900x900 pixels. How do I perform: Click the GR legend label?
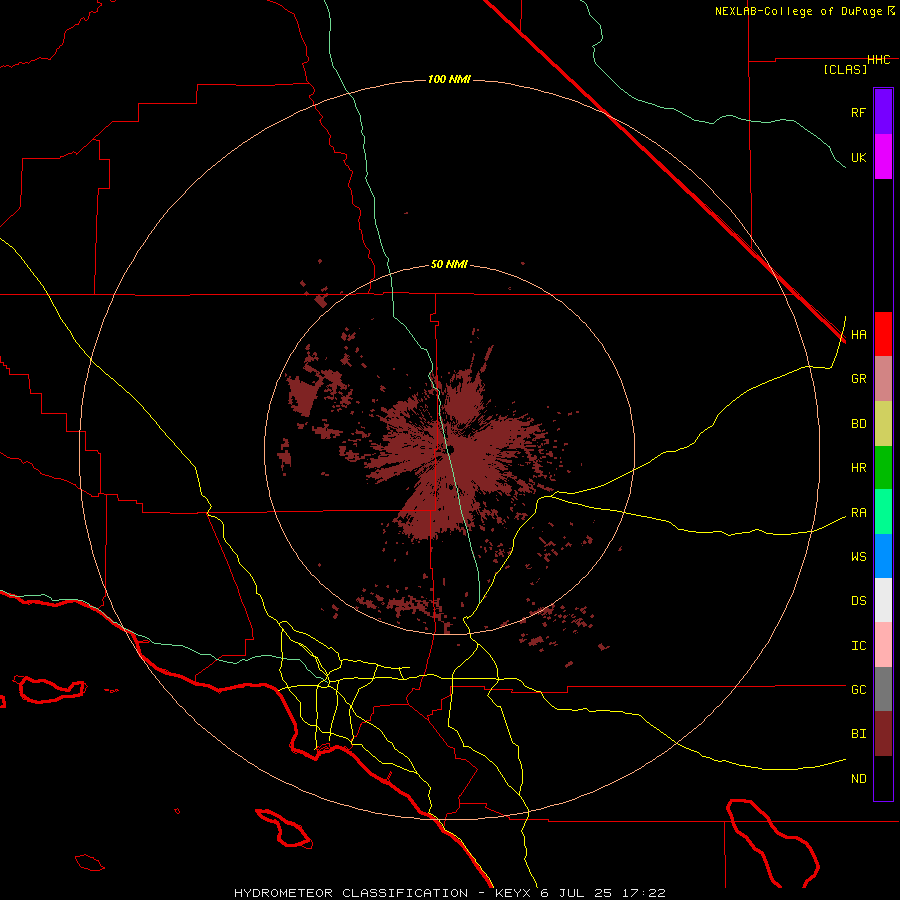coord(858,379)
